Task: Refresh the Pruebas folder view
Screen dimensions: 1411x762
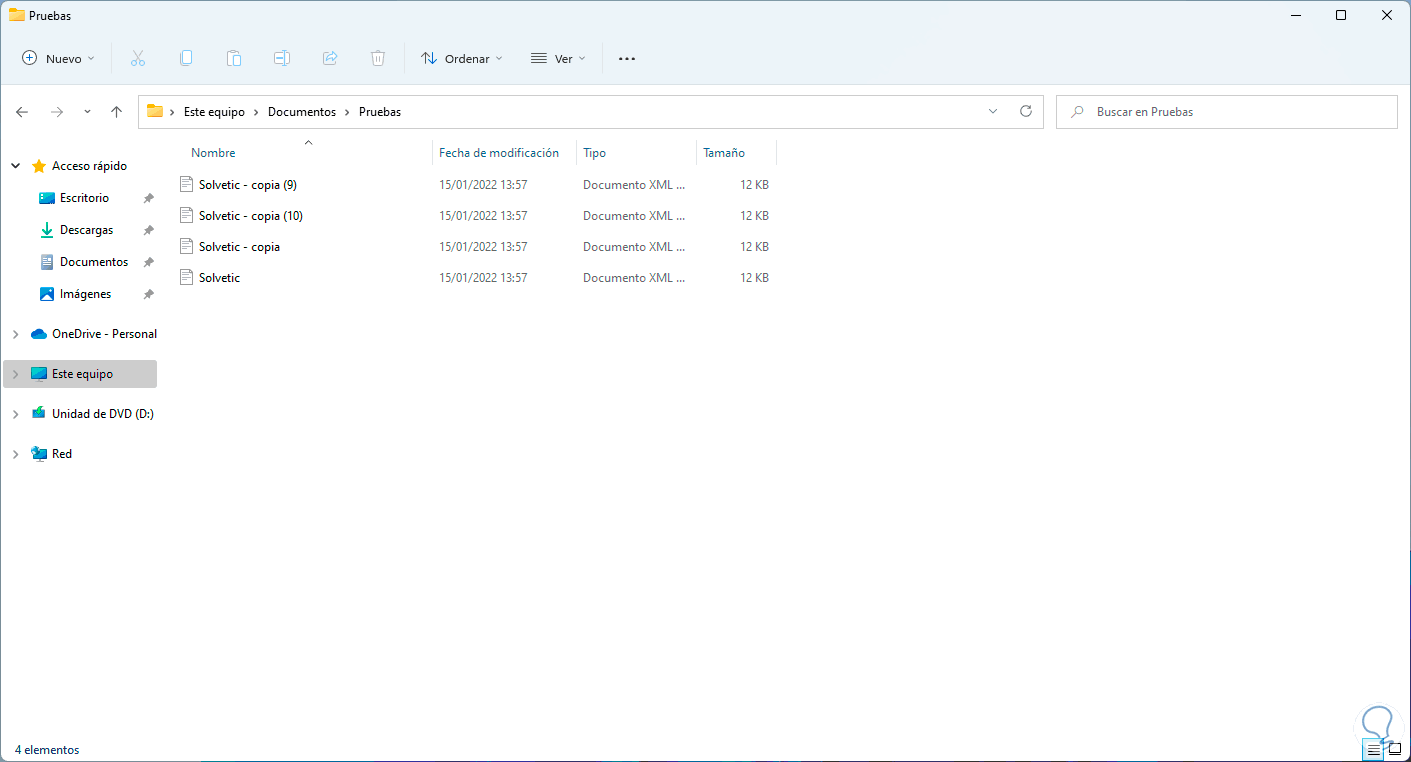Action: pyautogui.click(x=1025, y=112)
